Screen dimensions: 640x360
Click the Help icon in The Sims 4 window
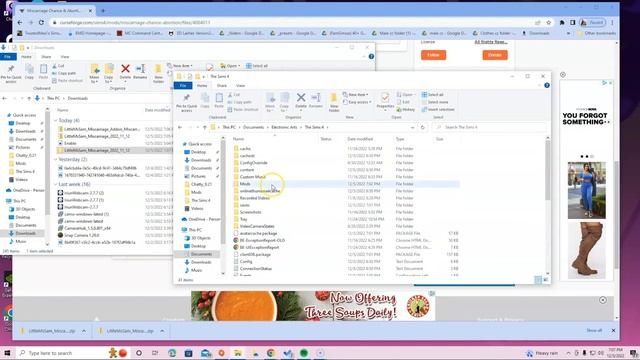tap(547, 85)
